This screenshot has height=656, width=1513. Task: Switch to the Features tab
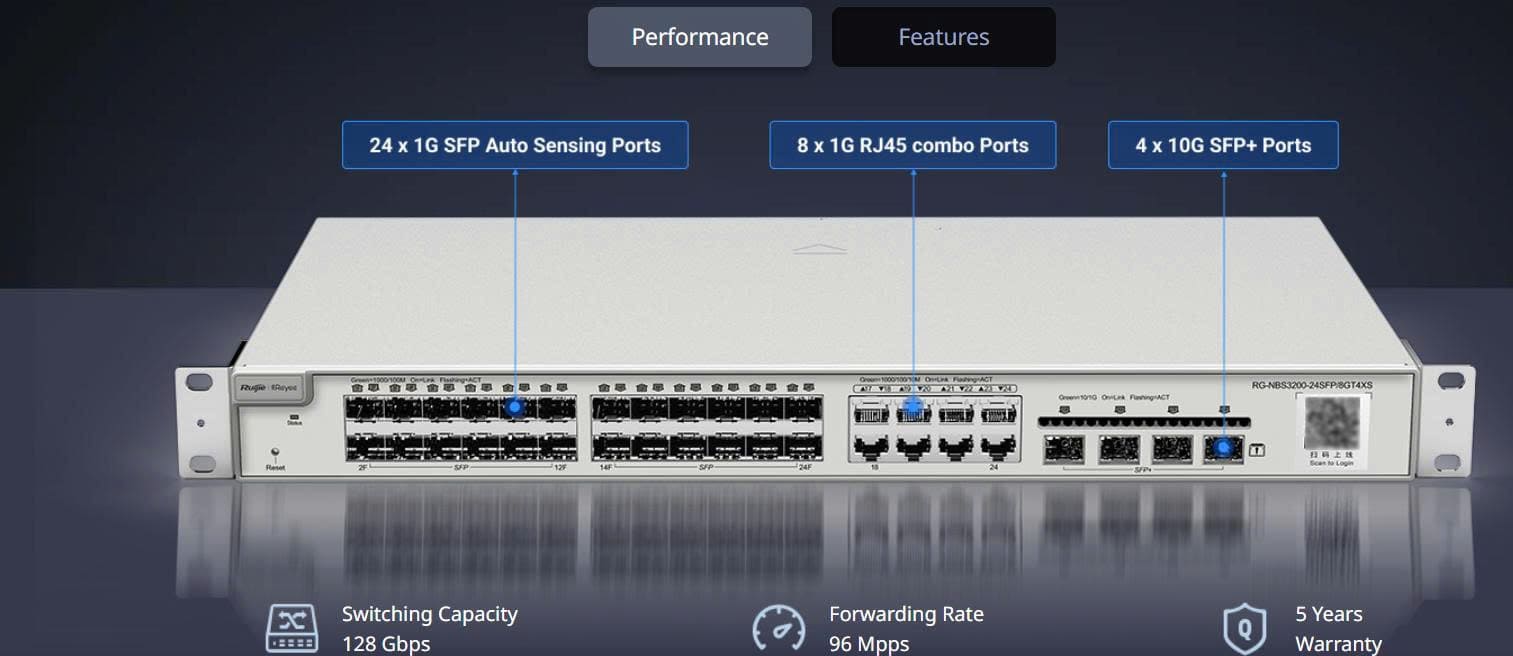[942, 36]
